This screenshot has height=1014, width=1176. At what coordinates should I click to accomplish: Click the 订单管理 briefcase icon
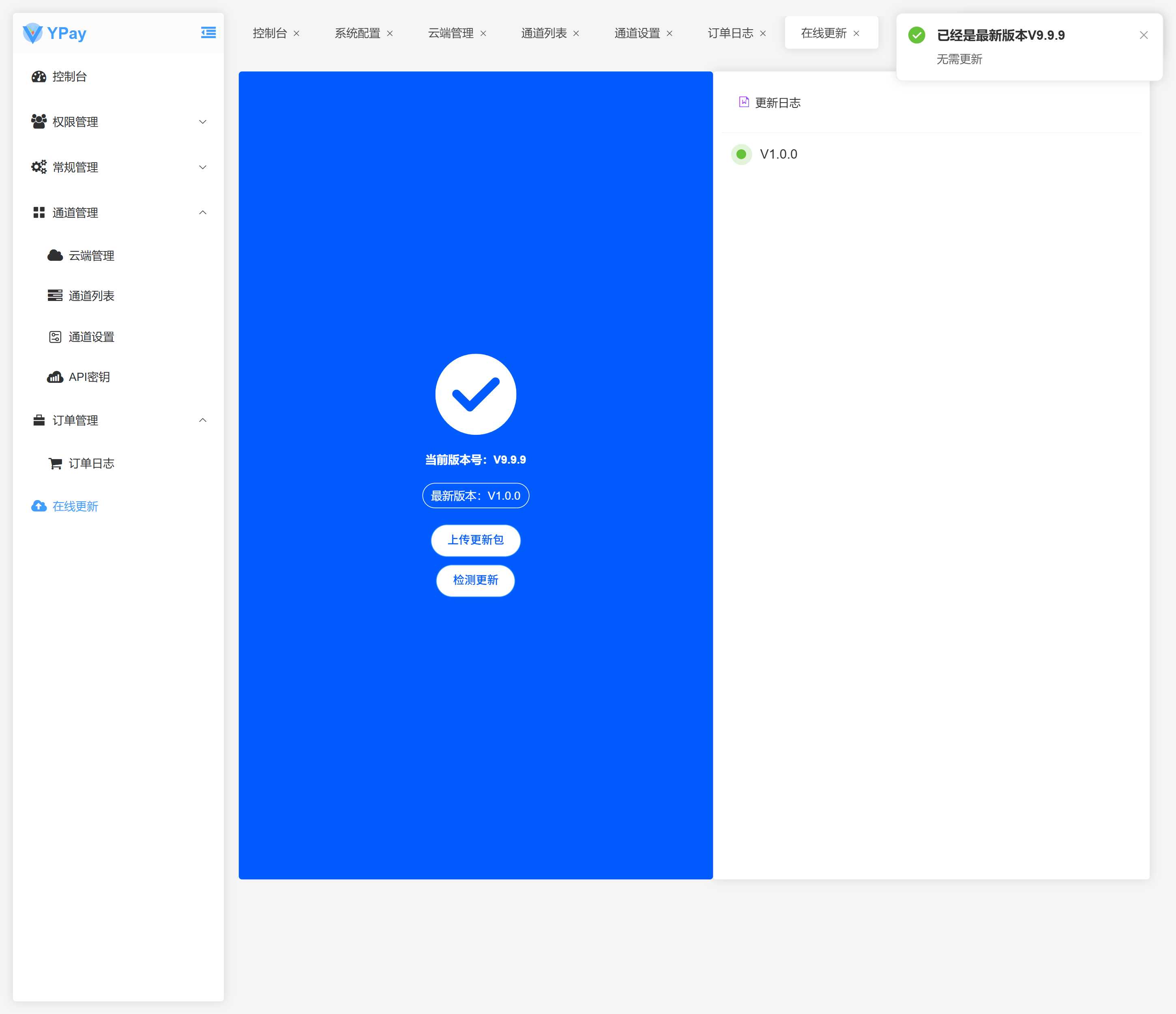point(39,420)
